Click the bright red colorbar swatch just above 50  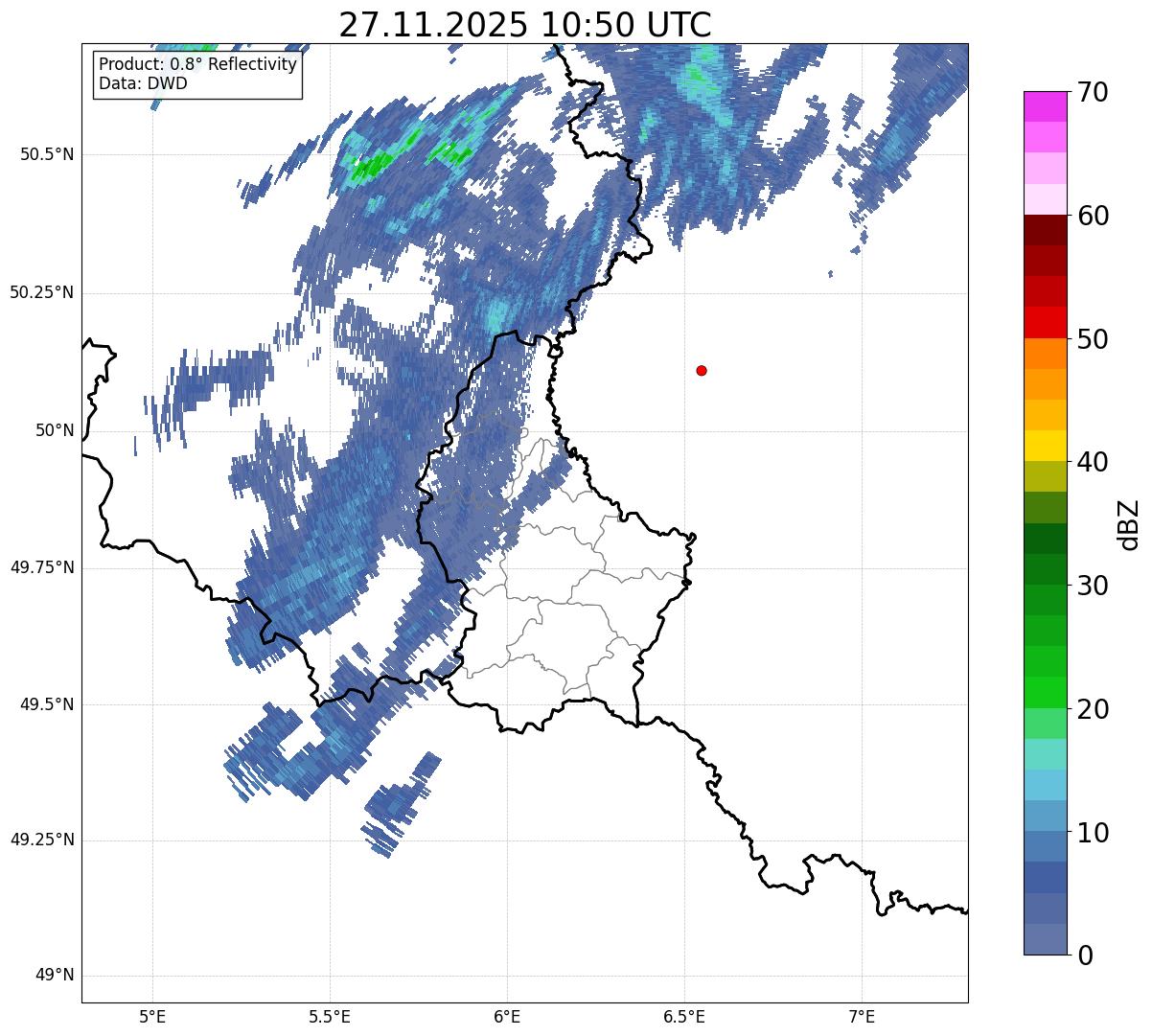(1045, 322)
